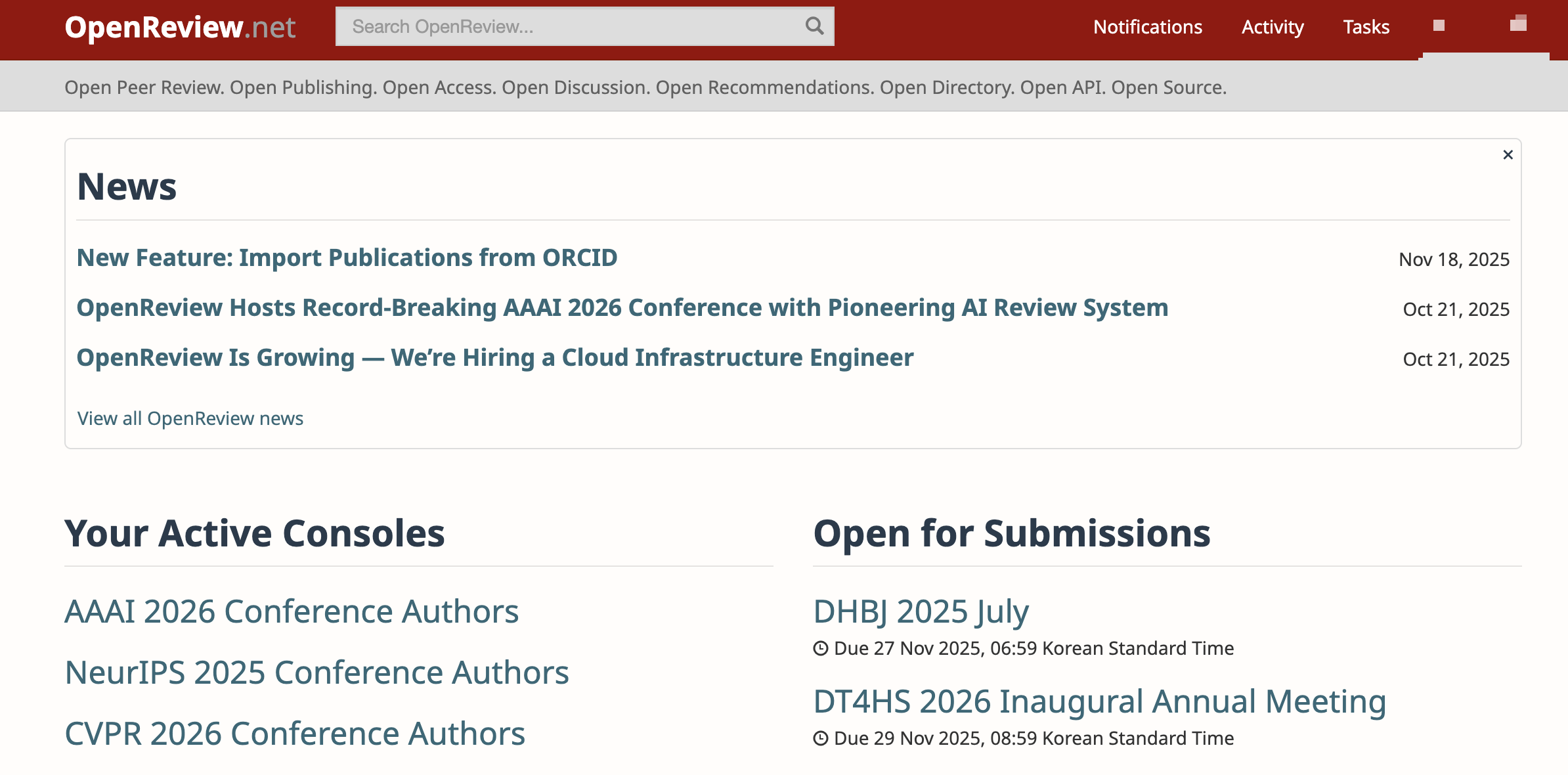This screenshot has height=775, width=1568.
Task: Click the clock icon beside DT4HS due date
Action: click(x=821, y=739)
